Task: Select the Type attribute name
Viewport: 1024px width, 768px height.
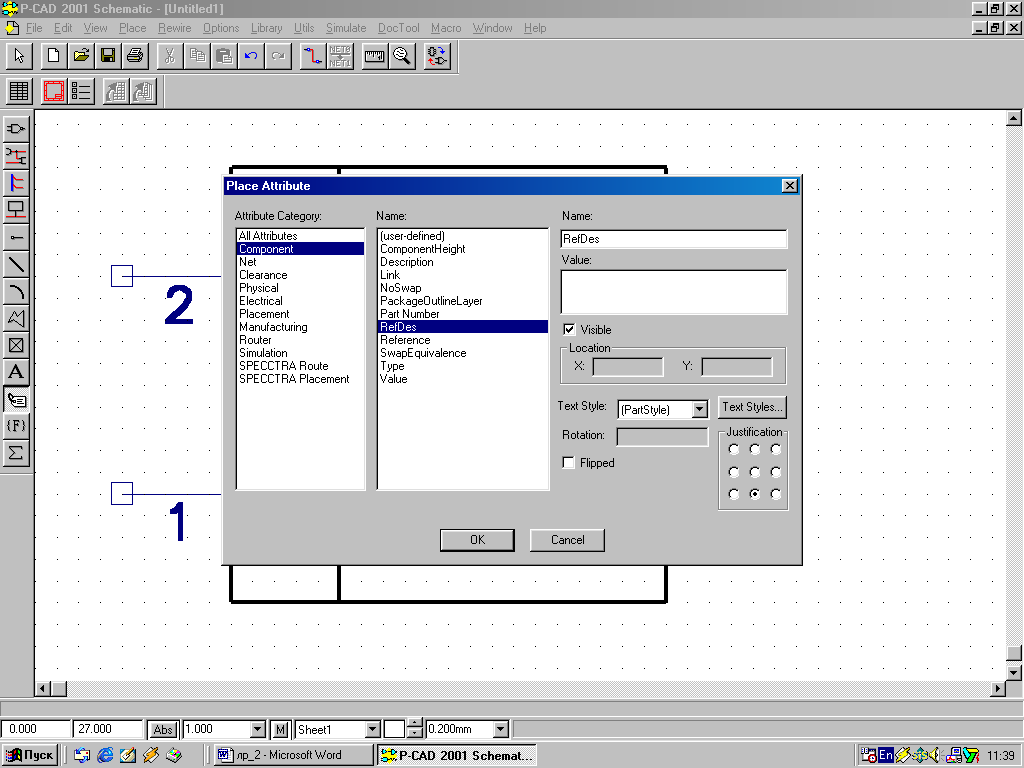Action: (462, 366)
